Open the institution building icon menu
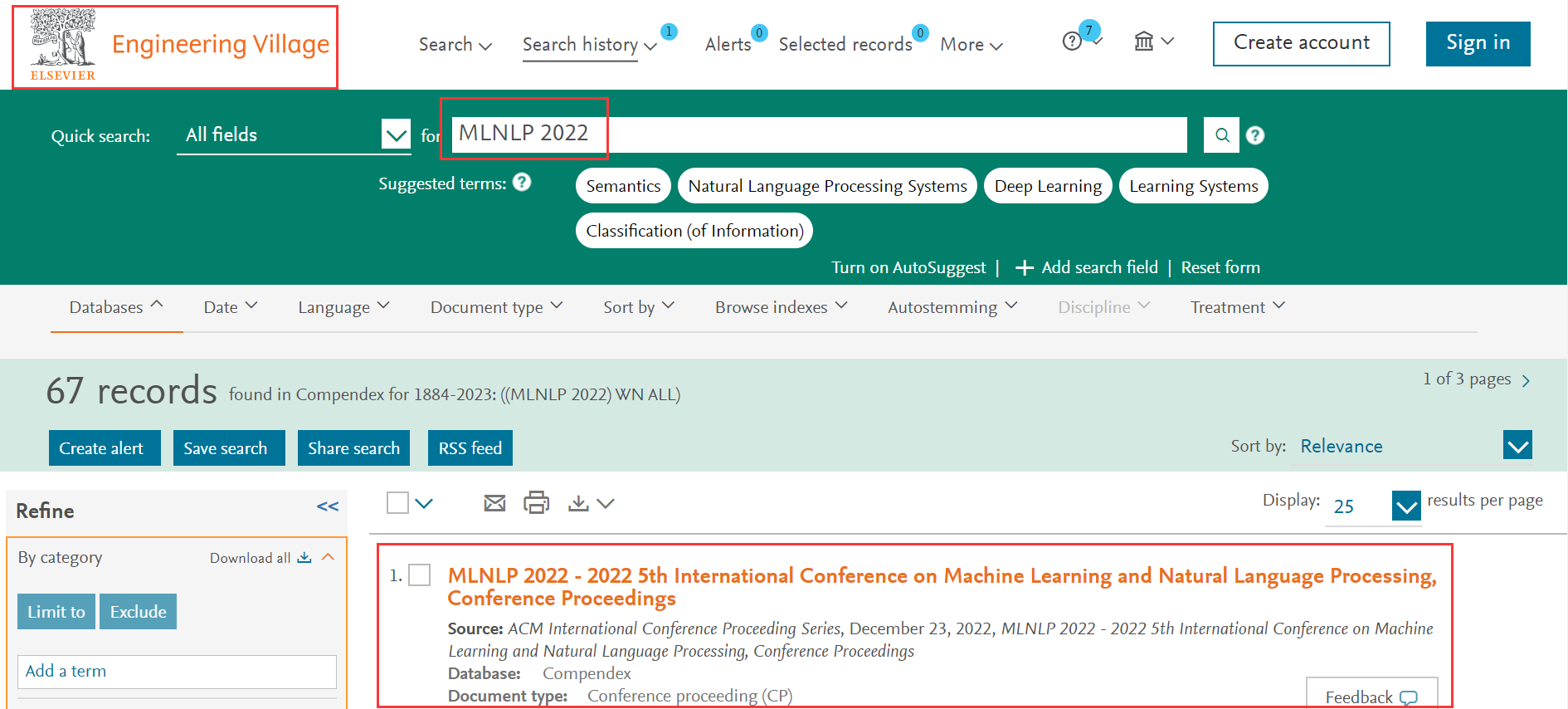This screenshot has height=709, width=1568. tap(1153, 42)
